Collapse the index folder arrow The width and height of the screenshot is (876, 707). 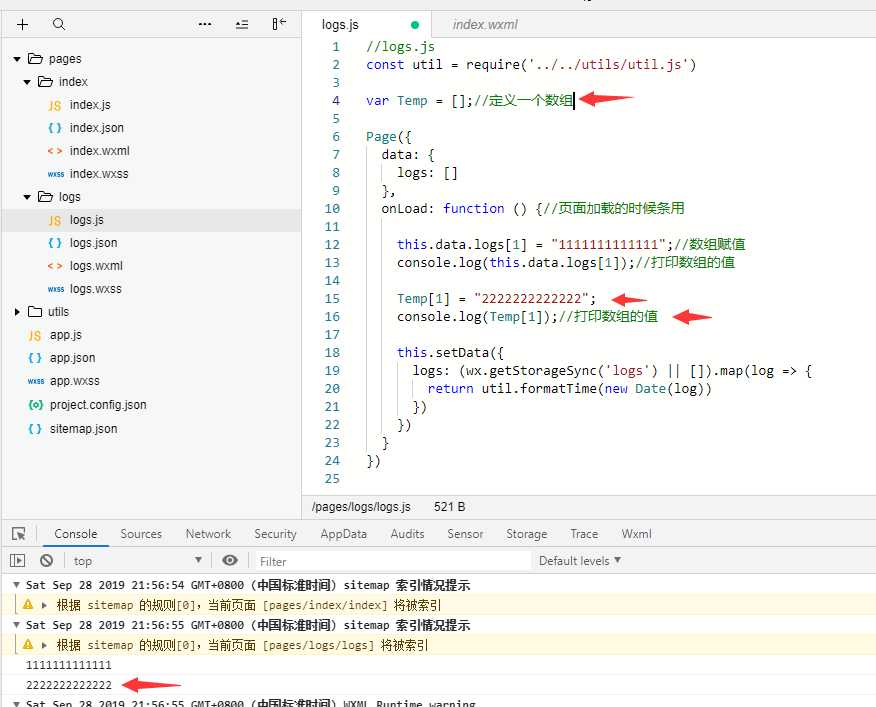pos(27,82)
